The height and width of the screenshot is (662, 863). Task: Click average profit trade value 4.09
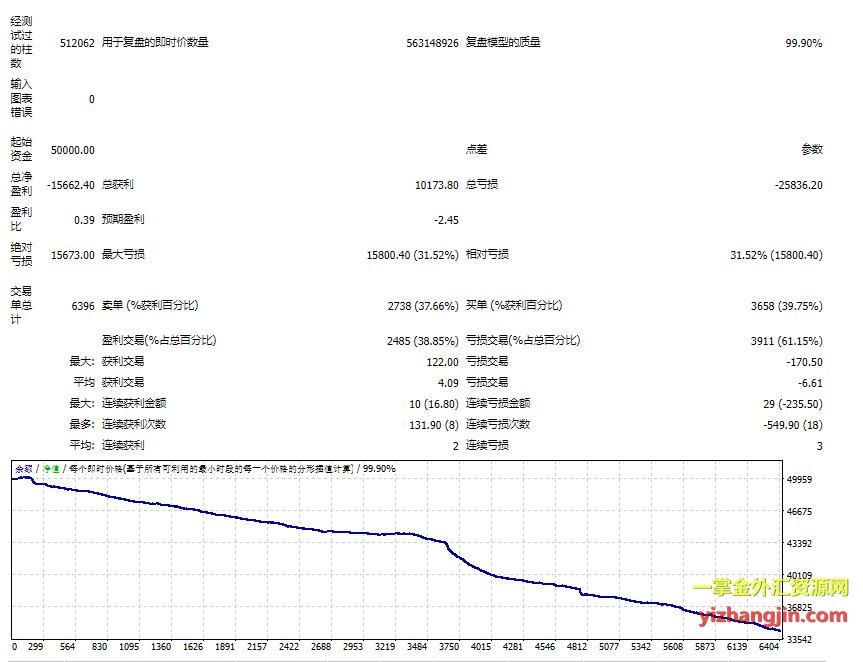click(x=448, y=383)
